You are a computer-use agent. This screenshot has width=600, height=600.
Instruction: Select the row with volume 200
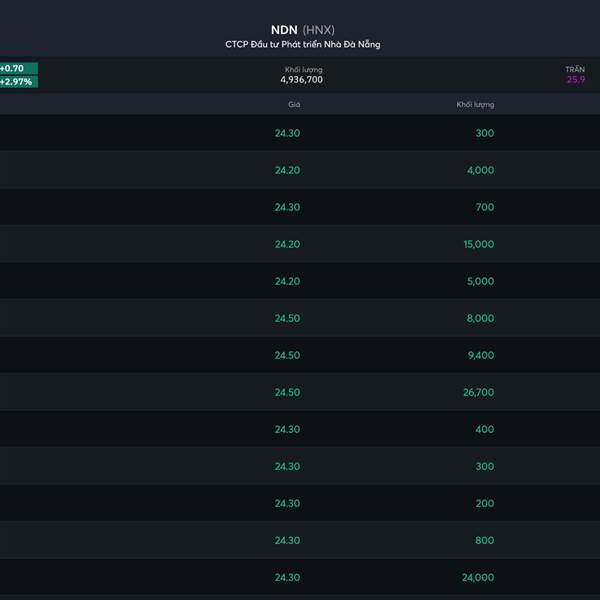pyautogui.click(x=300, y=503)
